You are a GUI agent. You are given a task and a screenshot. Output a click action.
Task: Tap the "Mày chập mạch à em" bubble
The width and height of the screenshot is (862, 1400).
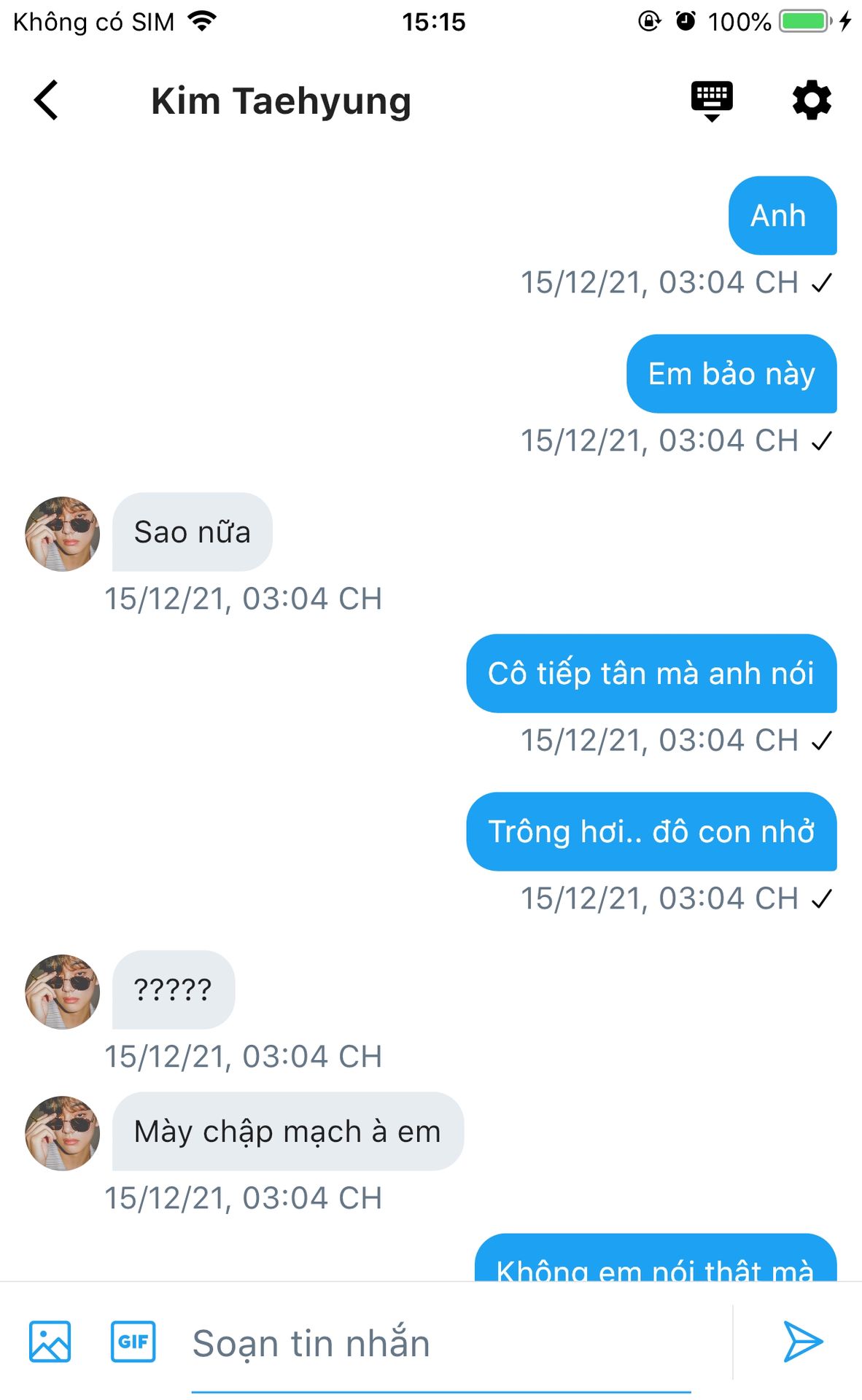click(287, 1132)
